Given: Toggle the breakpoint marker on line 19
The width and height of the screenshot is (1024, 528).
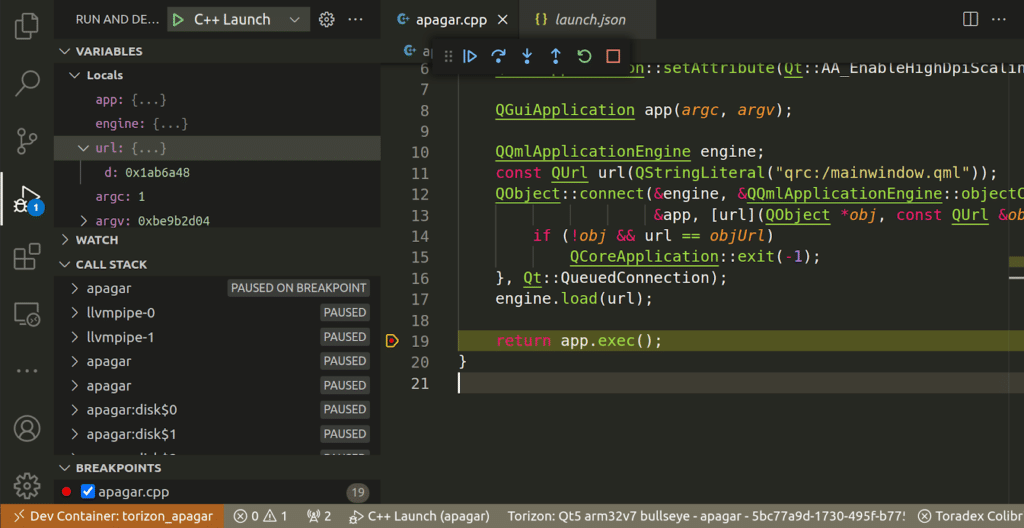Looking at the screenshot, I should (x=392, y=341).
